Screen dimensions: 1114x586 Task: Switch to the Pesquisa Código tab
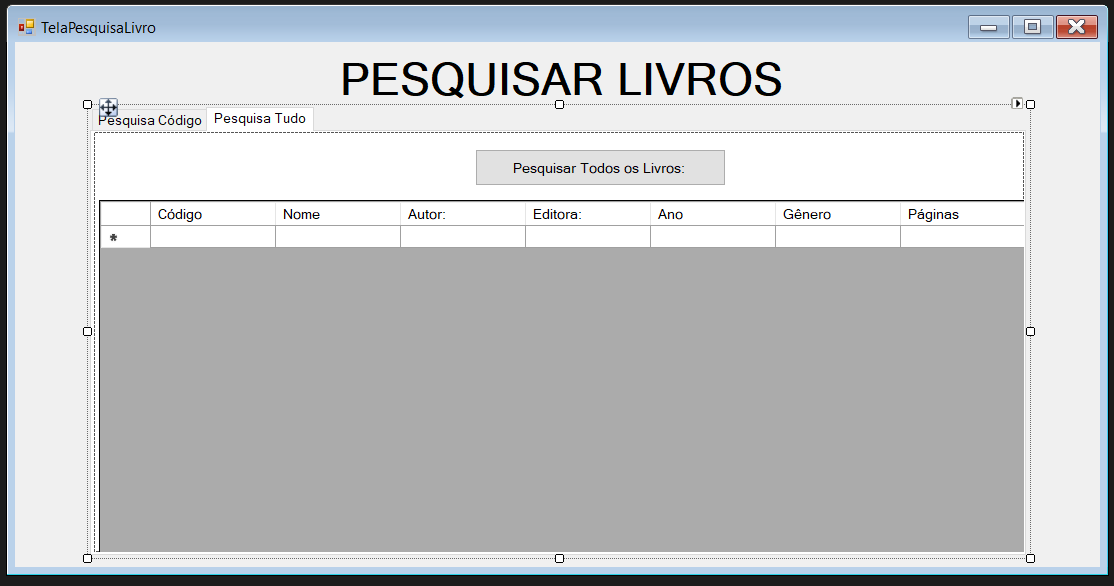click(x=149, y=119)
